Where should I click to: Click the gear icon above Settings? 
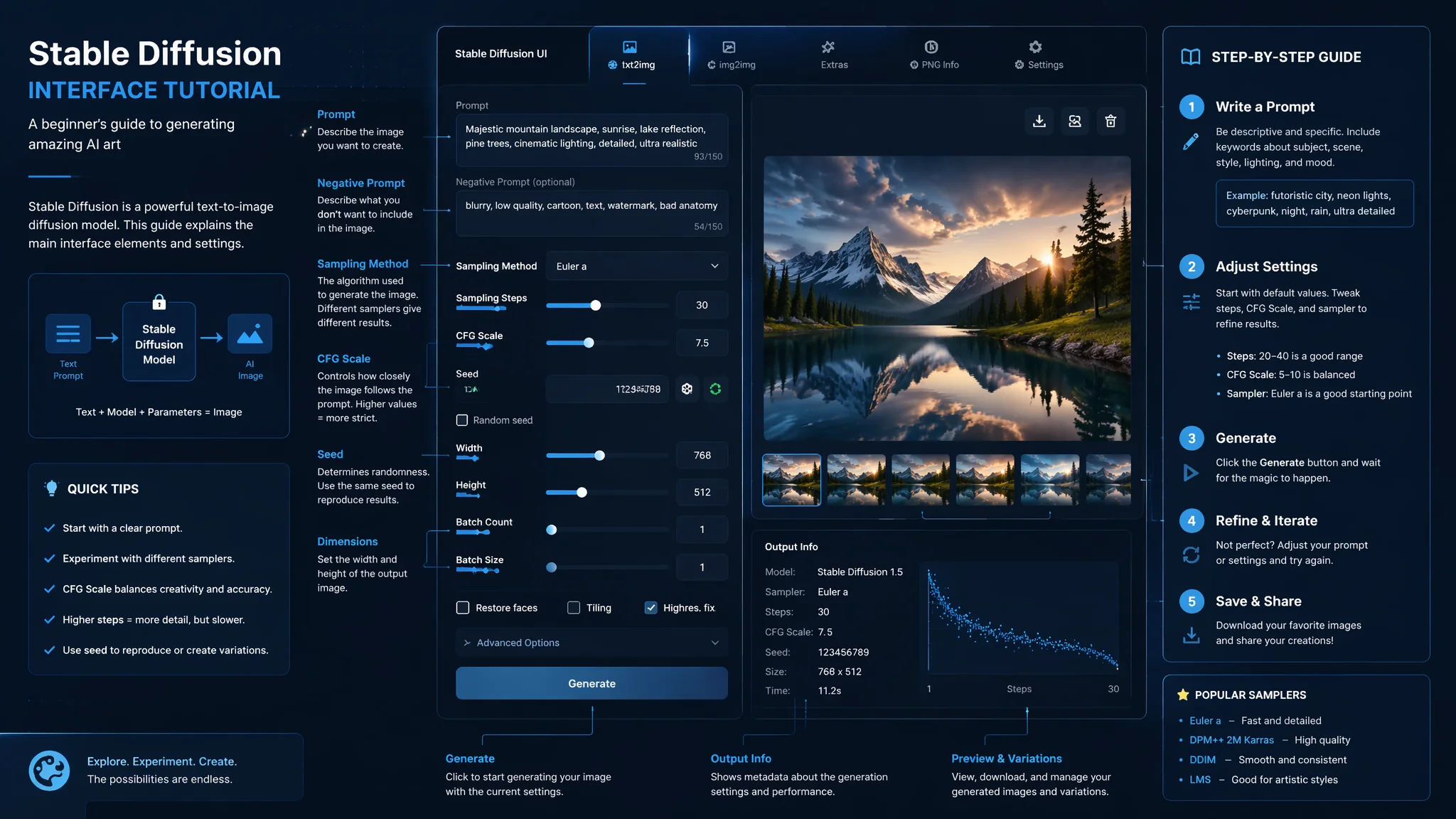click(1035, 47)
